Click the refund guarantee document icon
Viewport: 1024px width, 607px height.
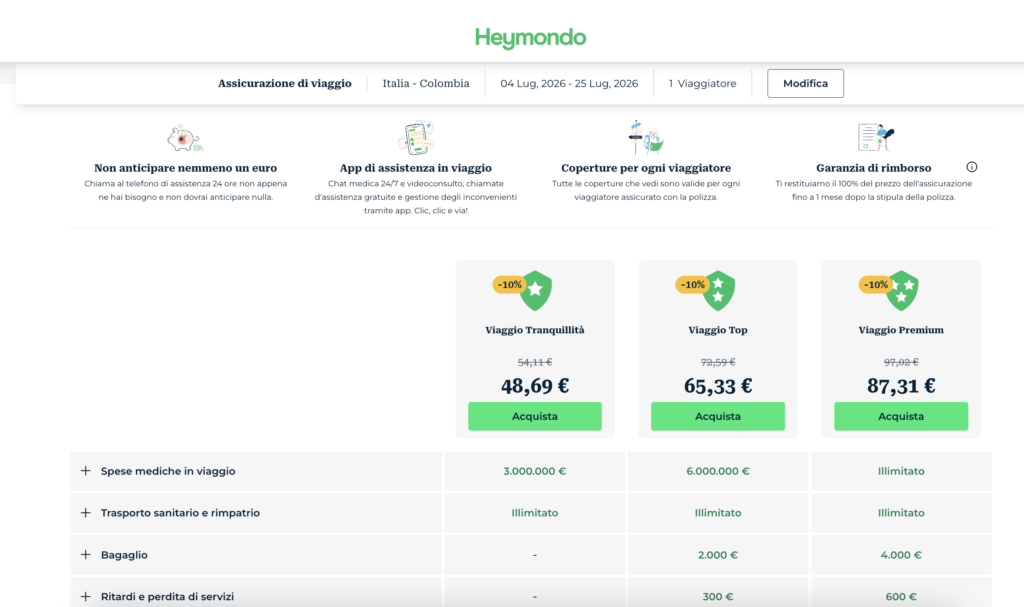pyautogui.click(x=875, y=137)
